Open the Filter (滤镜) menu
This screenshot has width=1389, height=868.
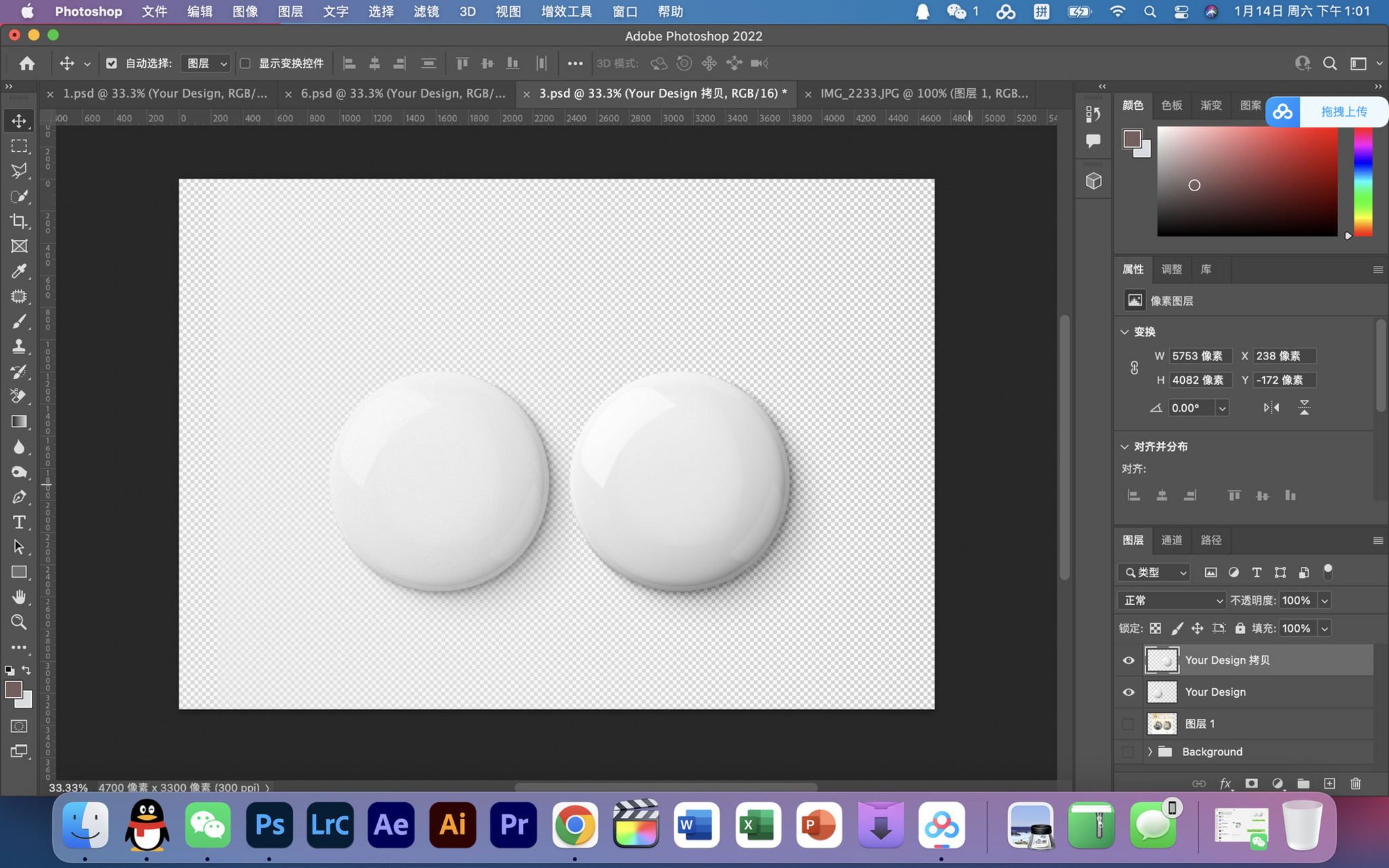(x=426, y=12)
